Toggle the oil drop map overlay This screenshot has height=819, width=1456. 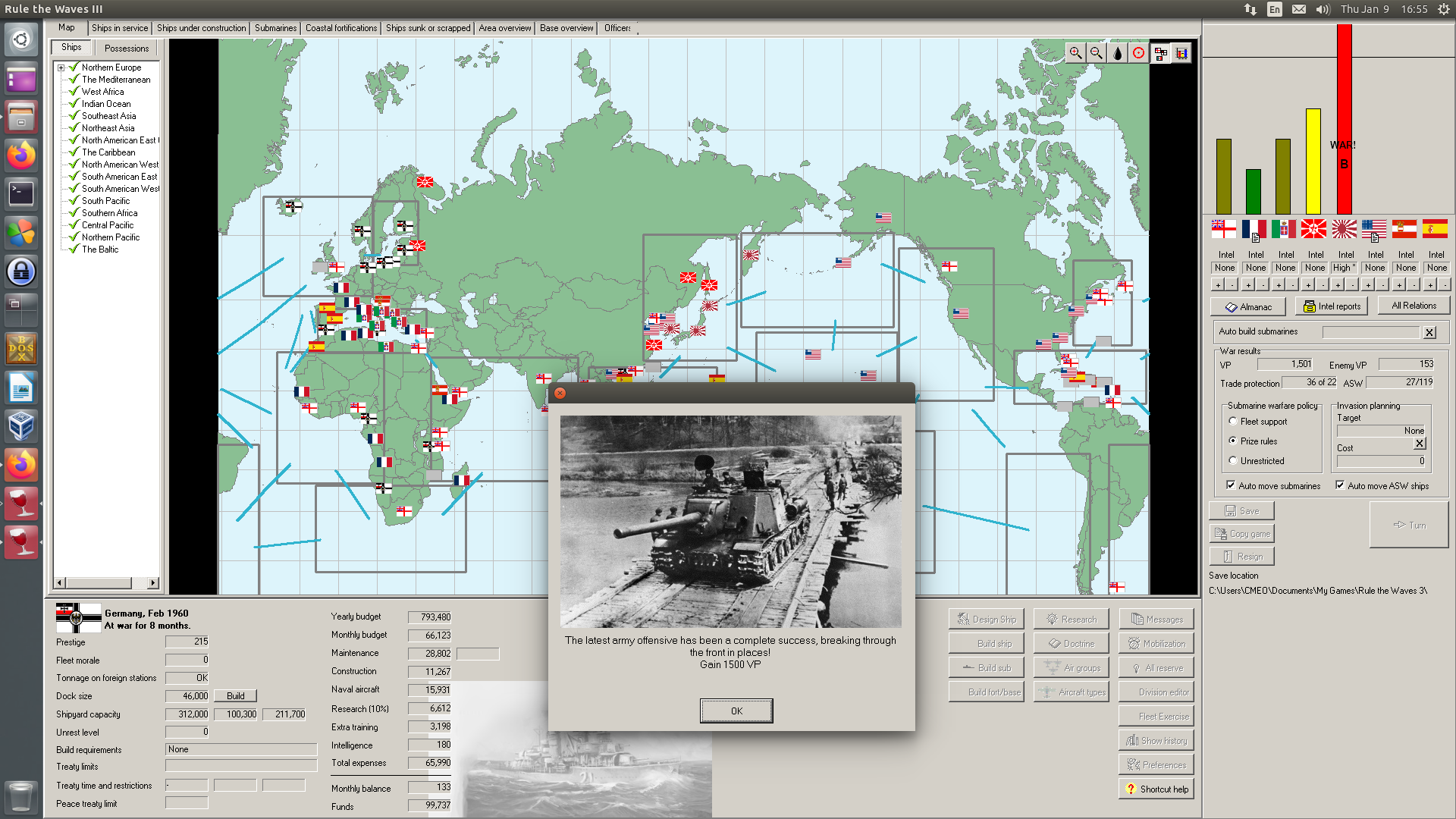point(1118,52)
